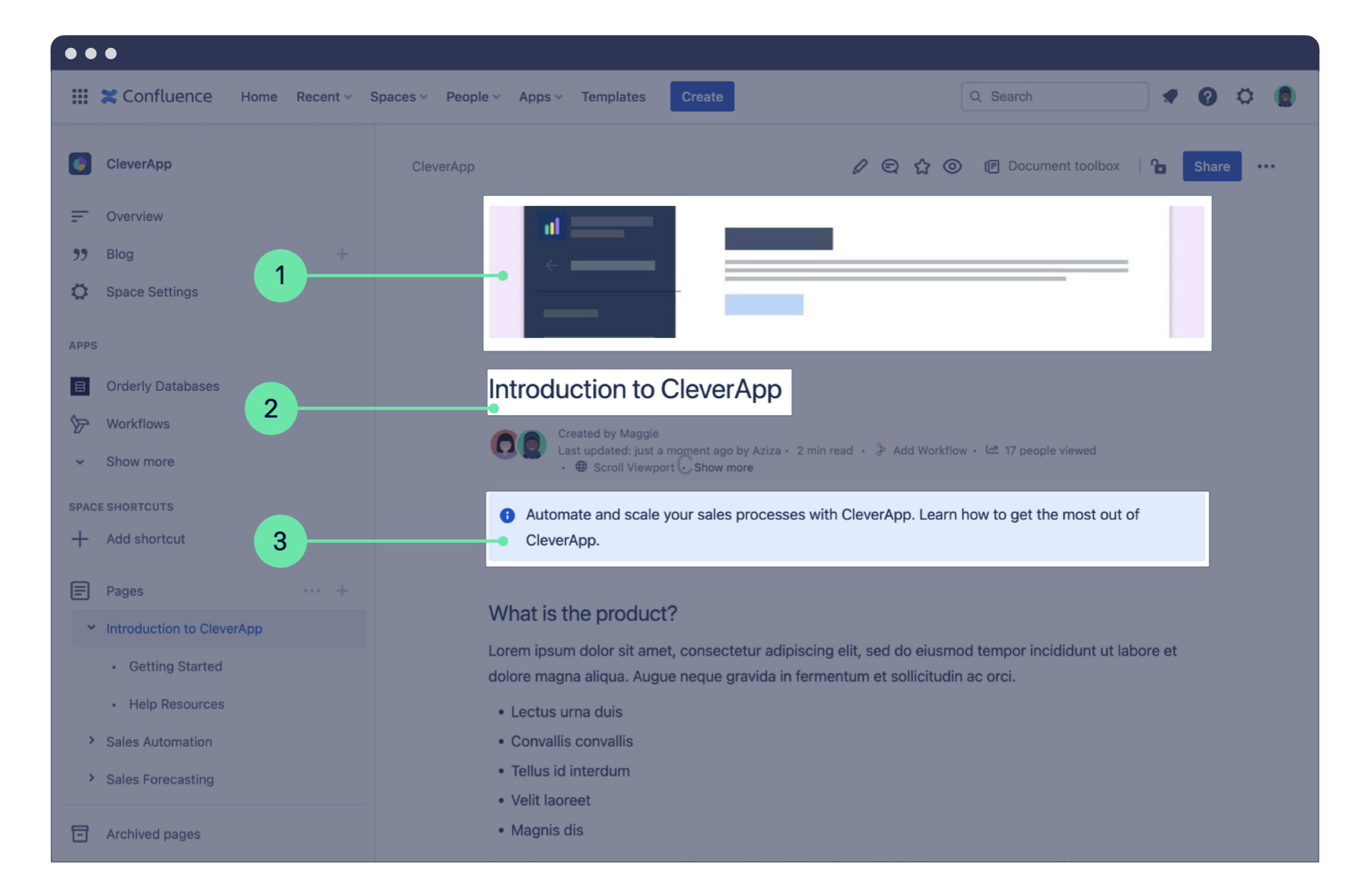Open the comments icon panel
Image resolution: width=1370 pixels, height=896 pixels.
pos(889,166)
